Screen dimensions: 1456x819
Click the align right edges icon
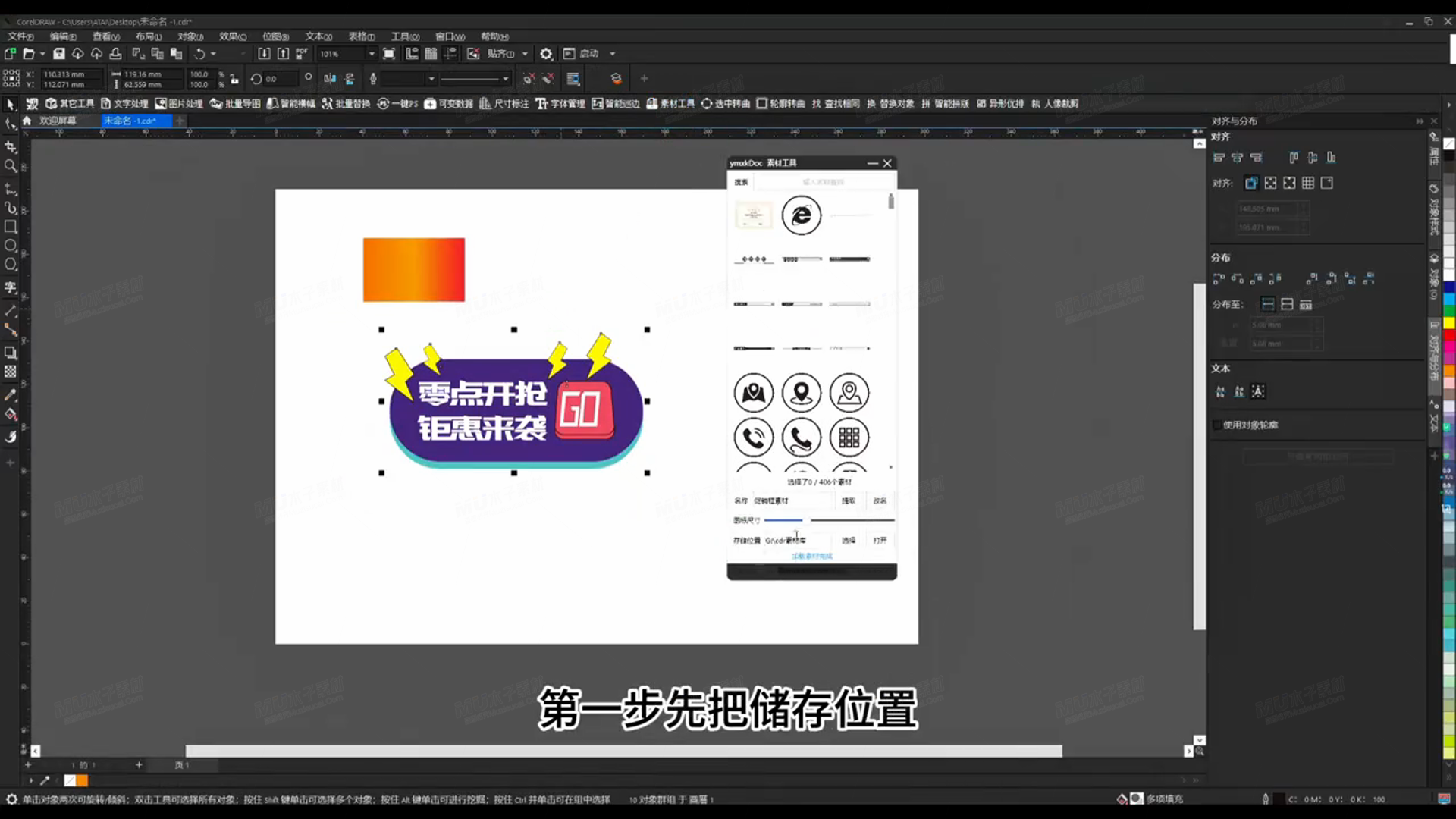click(x=1257, y=158)
